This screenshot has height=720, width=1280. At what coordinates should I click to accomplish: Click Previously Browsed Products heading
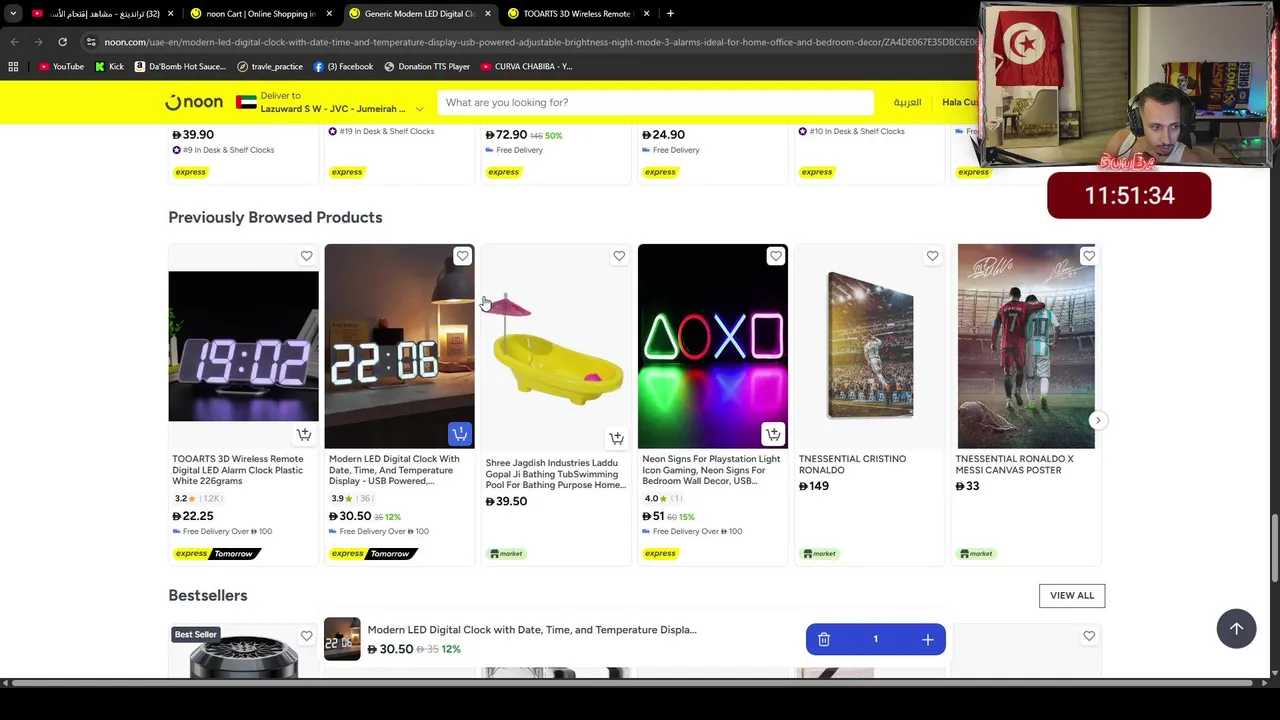[x=275, y=217]
